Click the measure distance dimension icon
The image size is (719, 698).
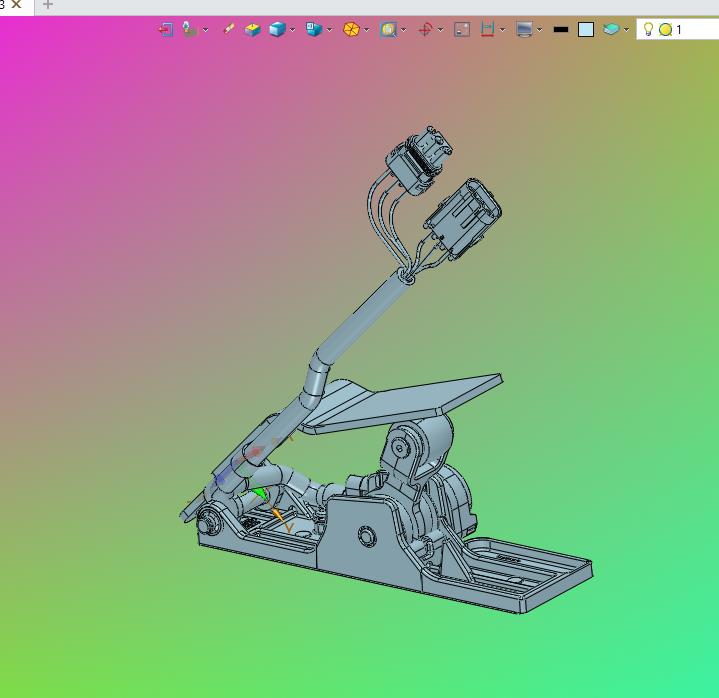point(487,29)
